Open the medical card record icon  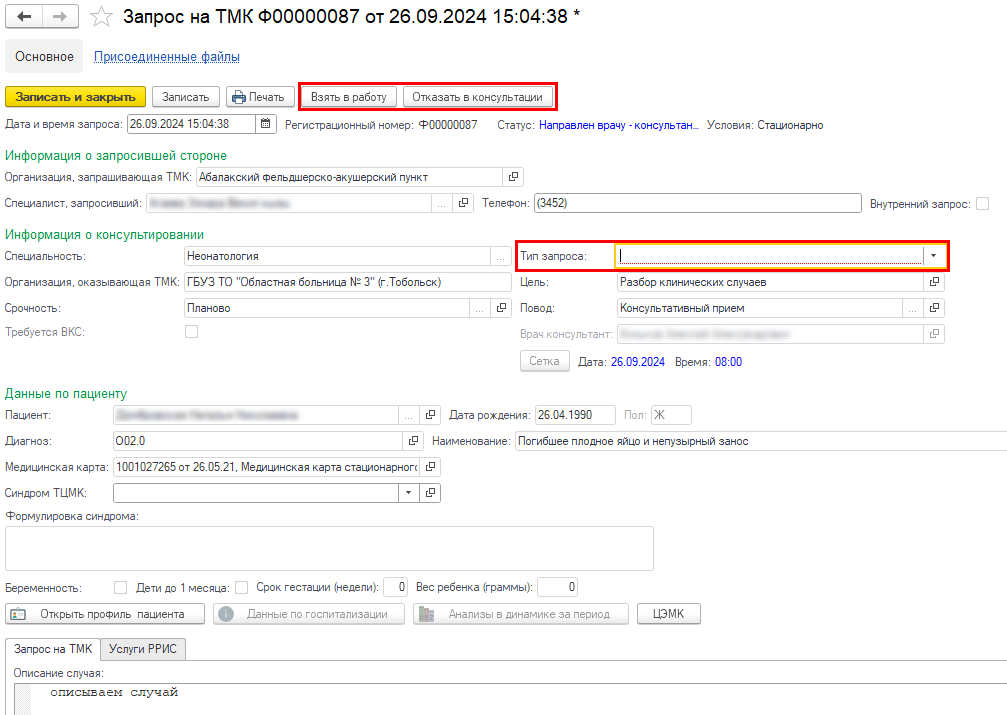pos(430,467)
